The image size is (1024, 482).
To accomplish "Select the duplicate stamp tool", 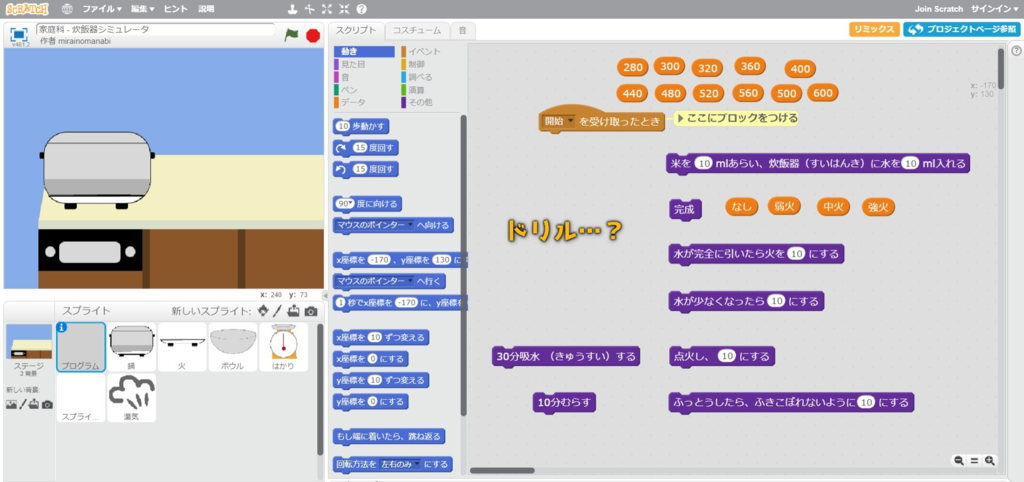I will (x=293, y=9).
